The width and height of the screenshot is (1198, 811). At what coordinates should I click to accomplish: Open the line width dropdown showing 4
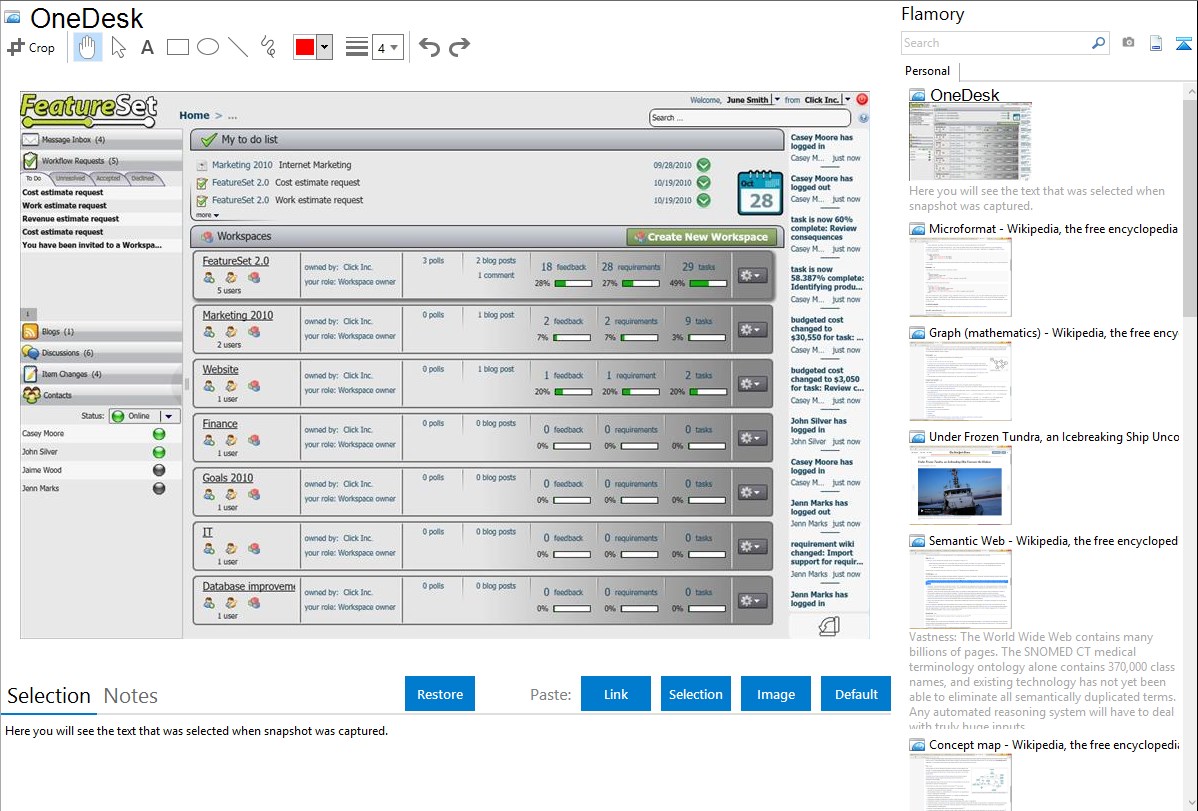[x=387, y=47]
